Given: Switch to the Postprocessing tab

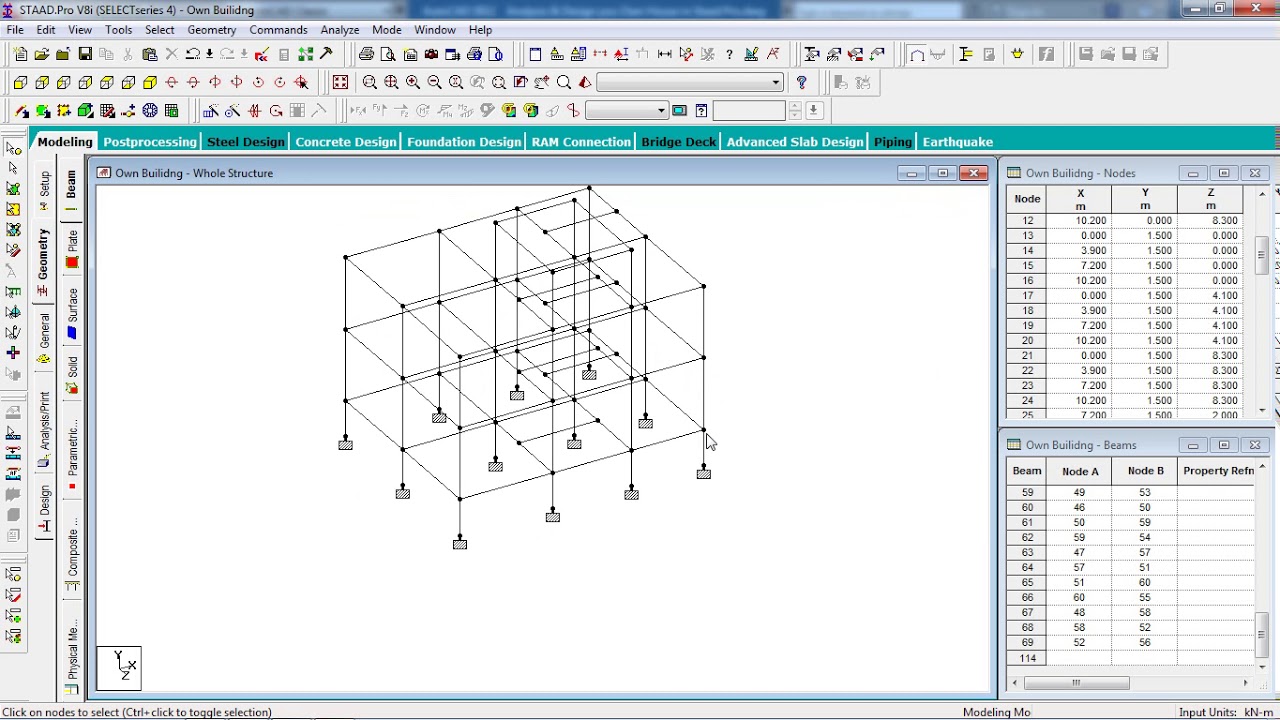Looking at the screenshot, I should point(149,142).
